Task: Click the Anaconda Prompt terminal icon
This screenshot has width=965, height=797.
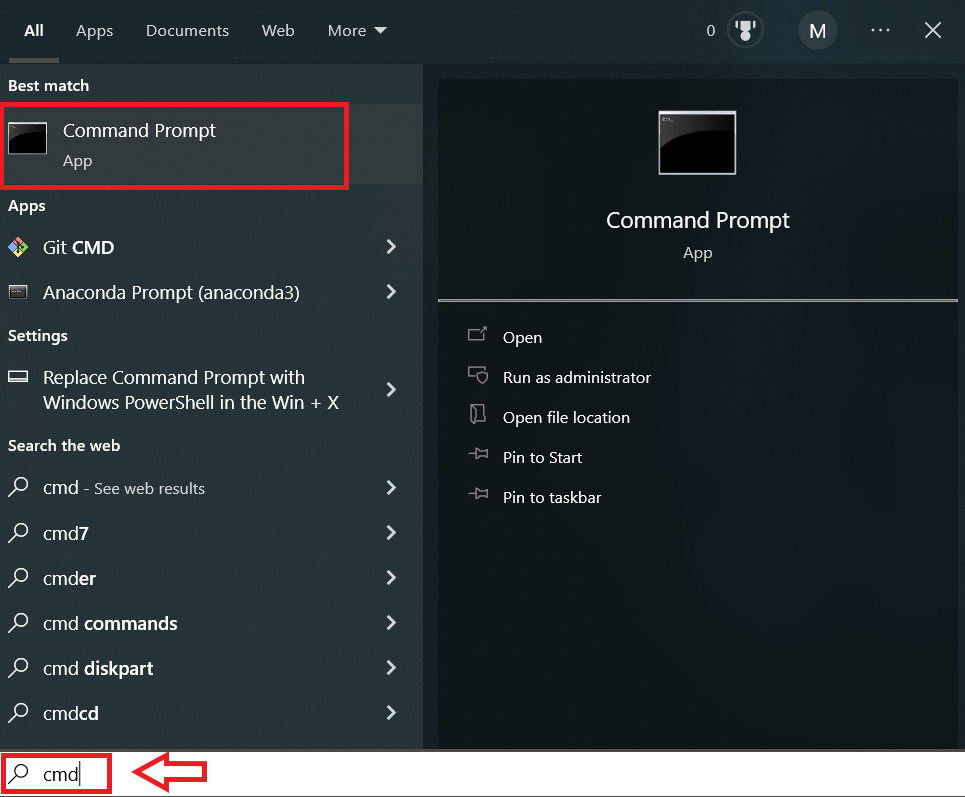Action: pyautogui.click(x=18, y=292)
